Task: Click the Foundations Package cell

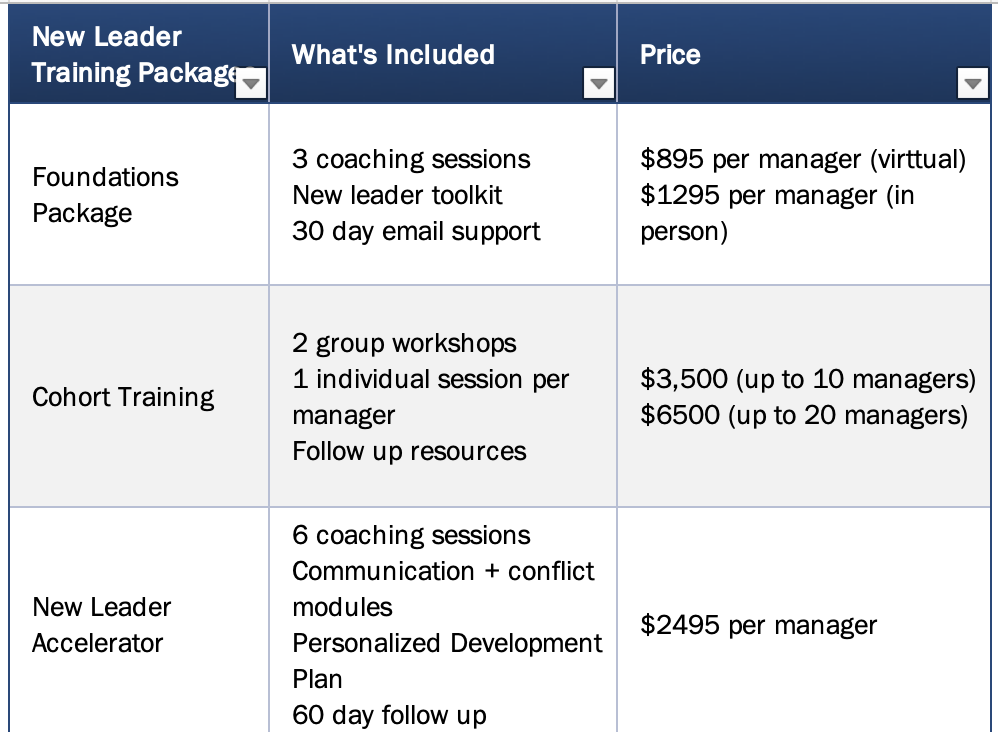Action: (x=139, y=195)
